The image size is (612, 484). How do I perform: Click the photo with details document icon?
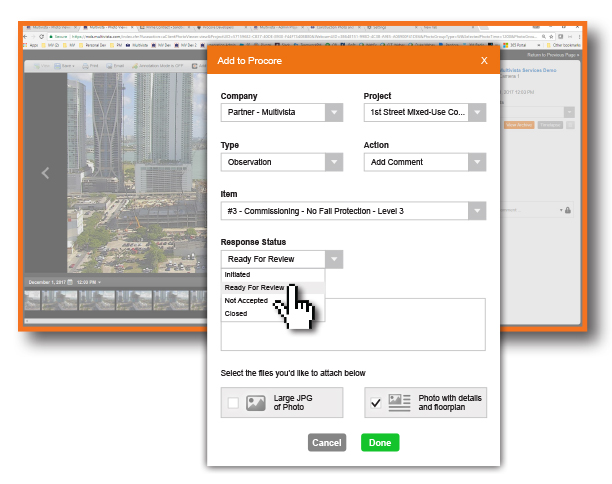[x=399, y=403]
